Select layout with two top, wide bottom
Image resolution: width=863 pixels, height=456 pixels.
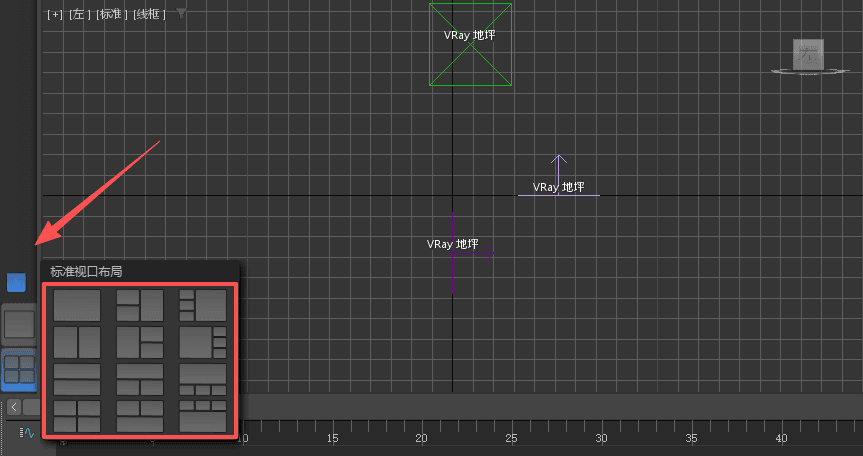[x=140, y=416]
